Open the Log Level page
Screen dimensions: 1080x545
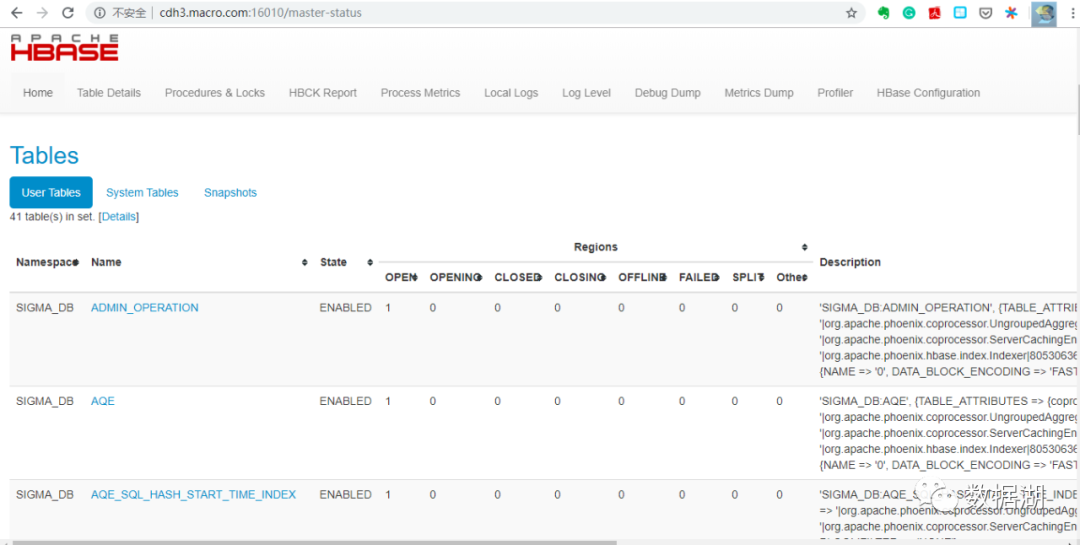(586, 93)
